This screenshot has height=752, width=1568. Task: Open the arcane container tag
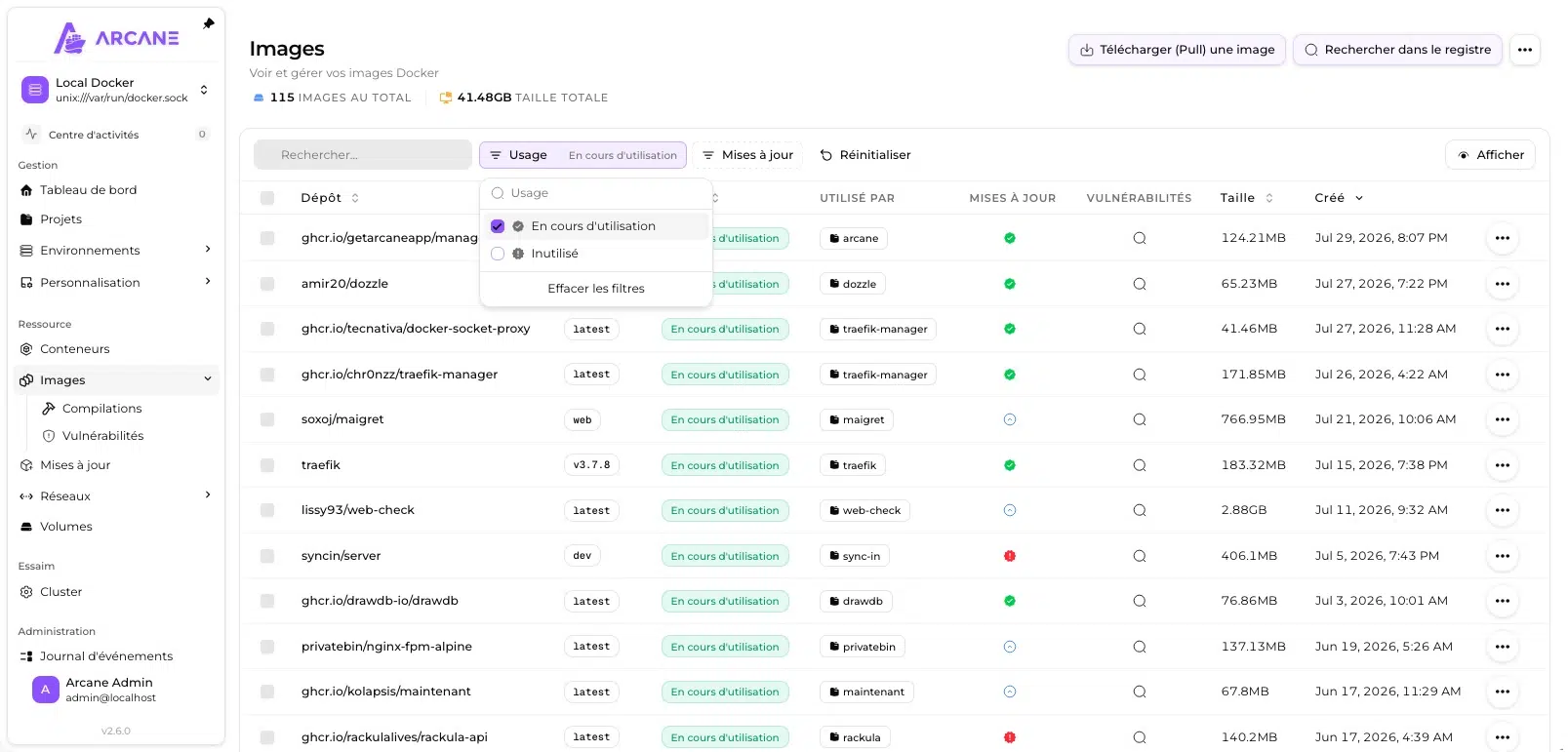854,239
